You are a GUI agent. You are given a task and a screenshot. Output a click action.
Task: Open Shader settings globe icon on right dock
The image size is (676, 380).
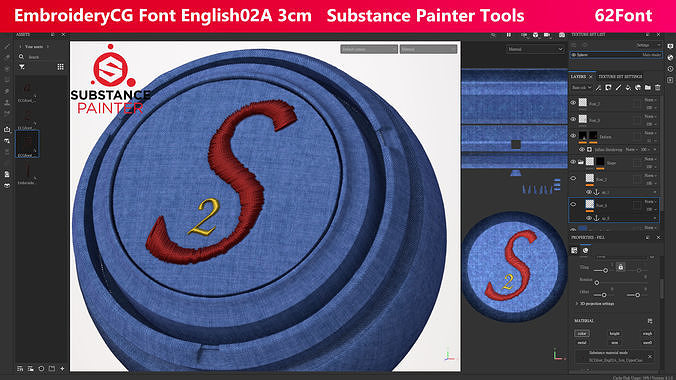click(670, 57)
